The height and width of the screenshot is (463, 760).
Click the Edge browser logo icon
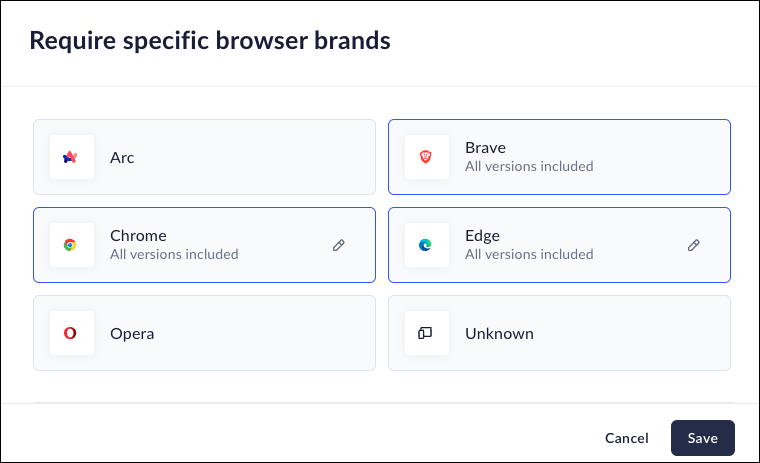(426, 245)
